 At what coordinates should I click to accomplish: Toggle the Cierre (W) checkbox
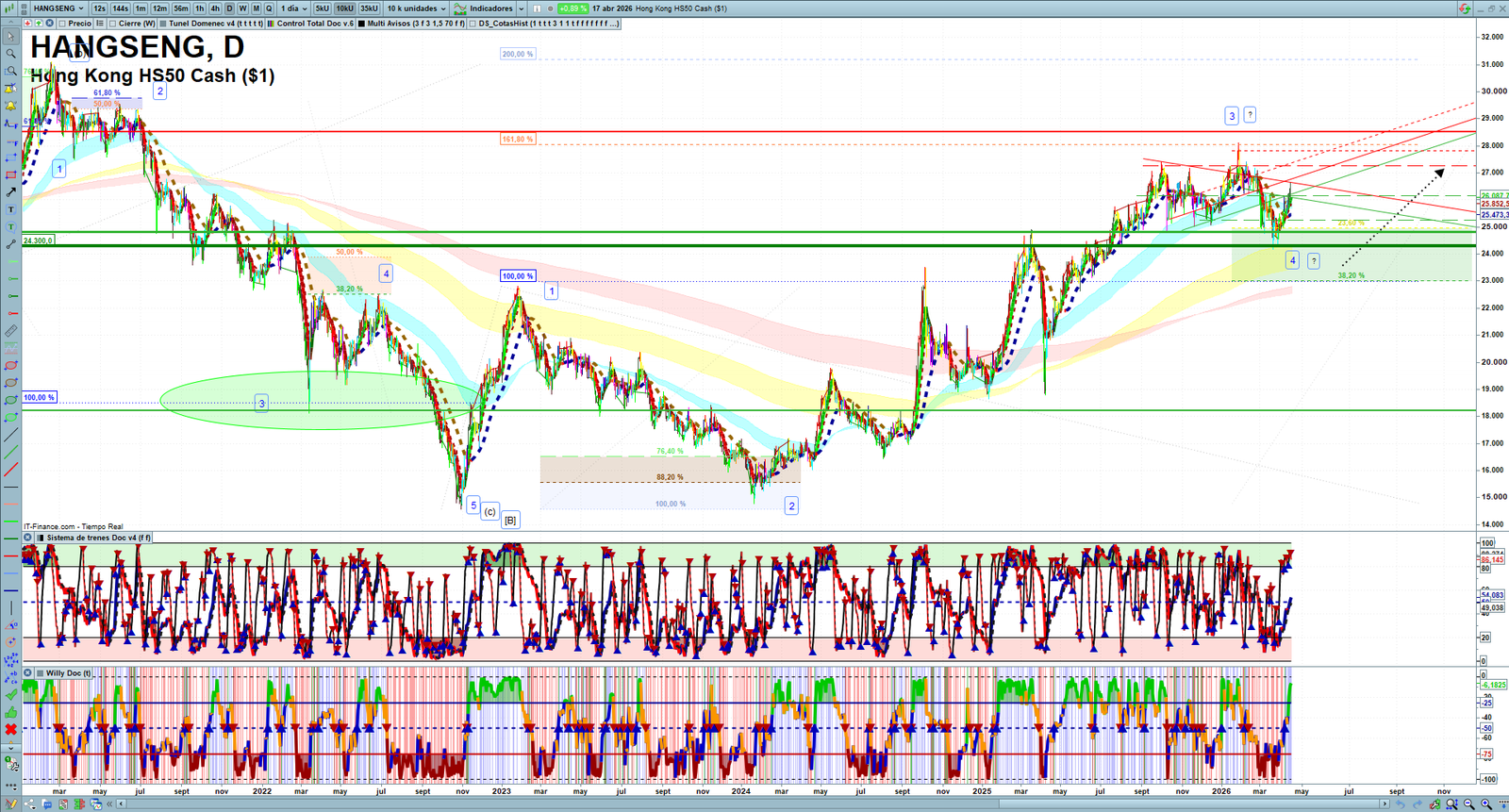(x=113, y=24)
